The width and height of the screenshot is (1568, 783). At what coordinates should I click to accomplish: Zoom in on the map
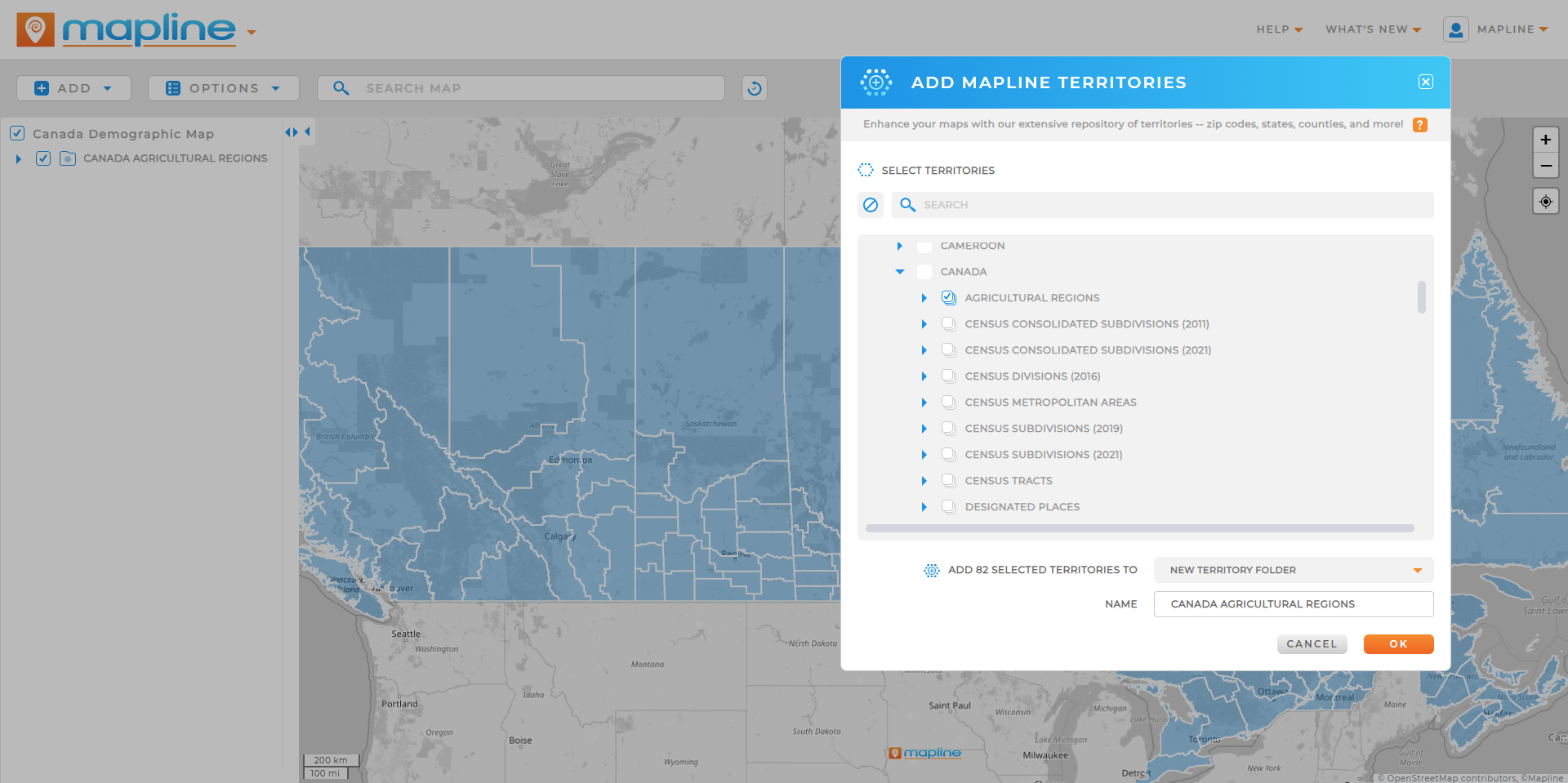click(x=1545, y=140)
